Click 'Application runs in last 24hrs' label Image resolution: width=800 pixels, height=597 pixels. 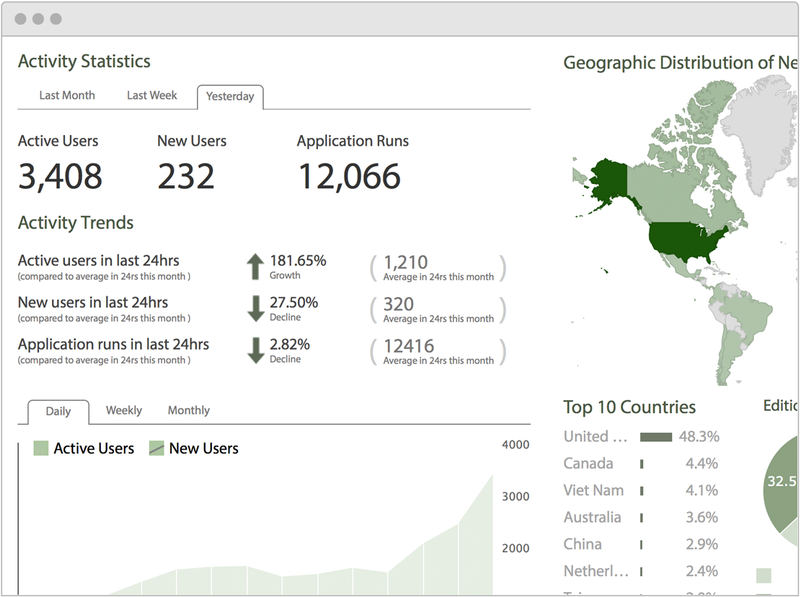coord(113,344)
